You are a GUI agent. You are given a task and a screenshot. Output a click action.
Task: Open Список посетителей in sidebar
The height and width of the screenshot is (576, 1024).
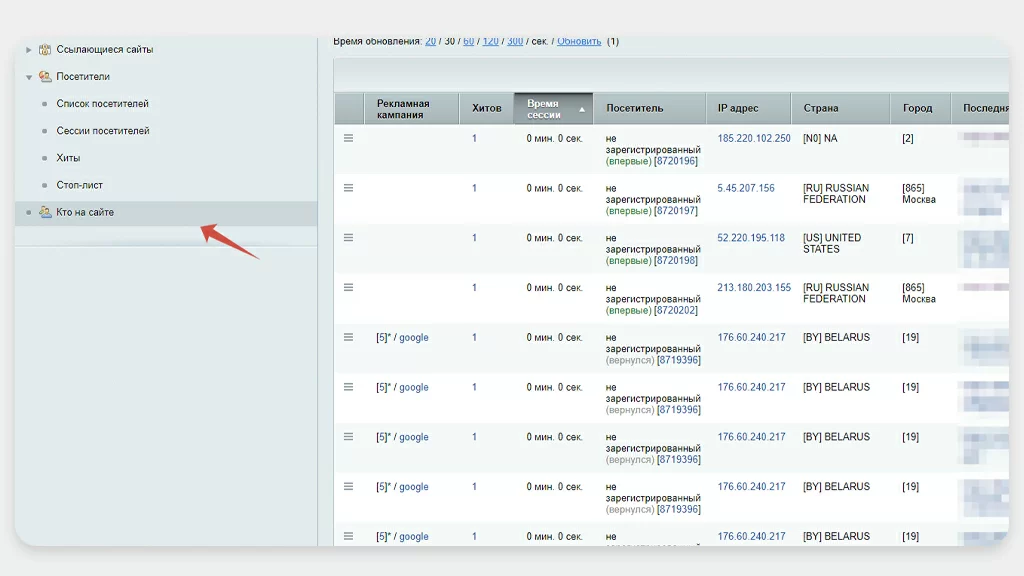click(102, 104)
